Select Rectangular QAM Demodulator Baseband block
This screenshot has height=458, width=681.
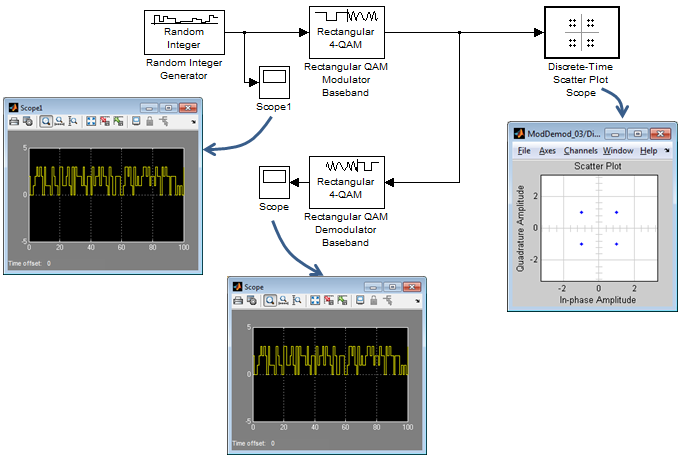[x=347, y=182]
